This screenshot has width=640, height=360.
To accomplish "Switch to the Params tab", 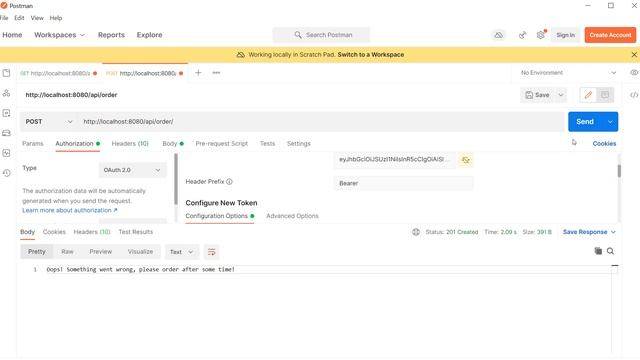I will point(33,144).
